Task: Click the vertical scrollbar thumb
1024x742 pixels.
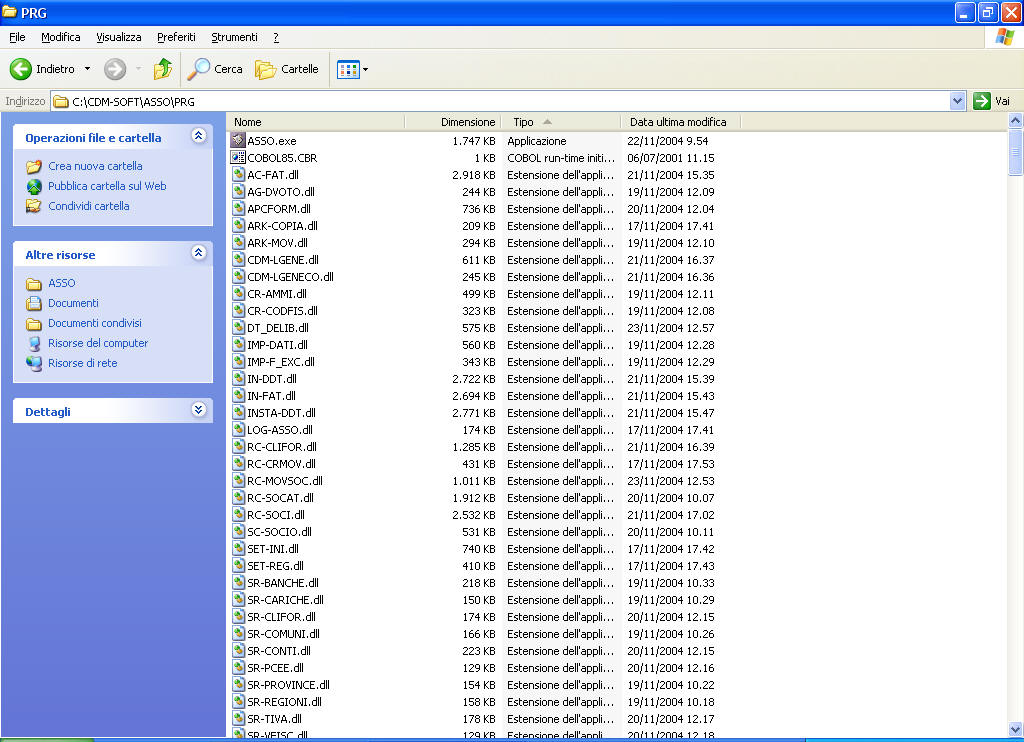Action: tap(1015, 152)
